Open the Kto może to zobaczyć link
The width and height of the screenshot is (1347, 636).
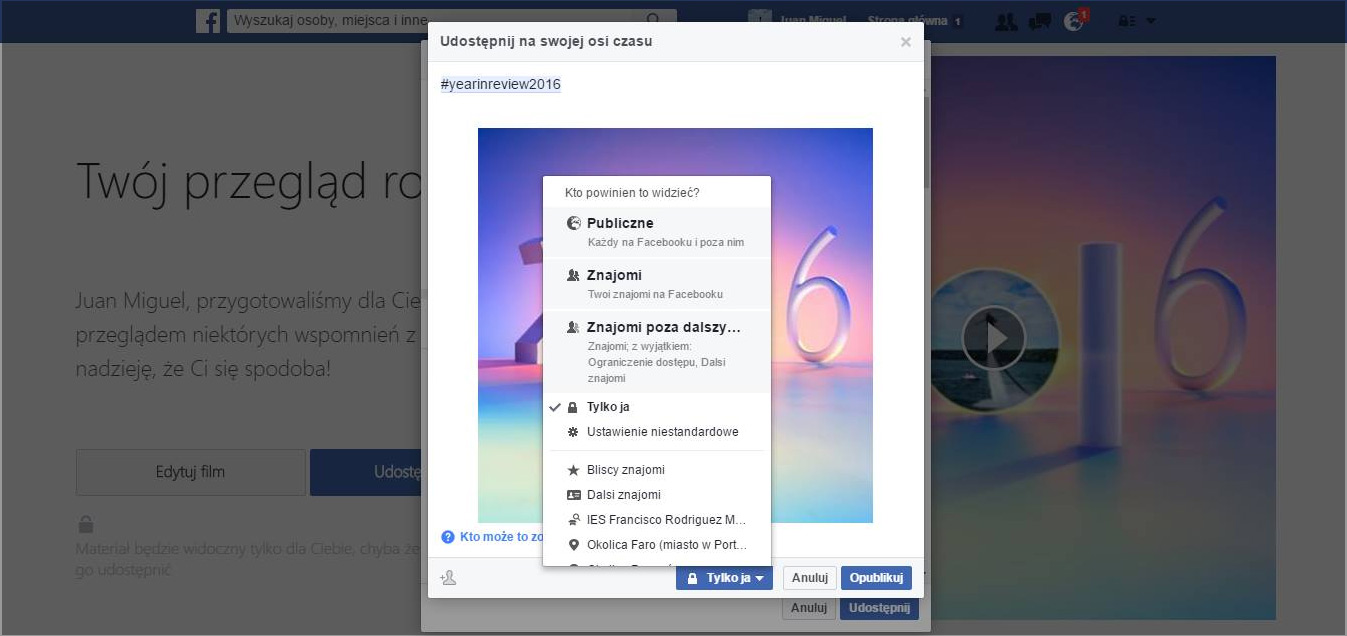501,537
